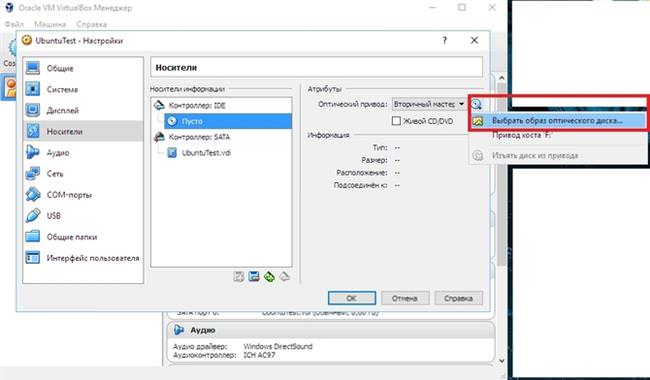
Task: Choose Привод хоста 'F:' menu item
Action: click(x=521, y=135)
